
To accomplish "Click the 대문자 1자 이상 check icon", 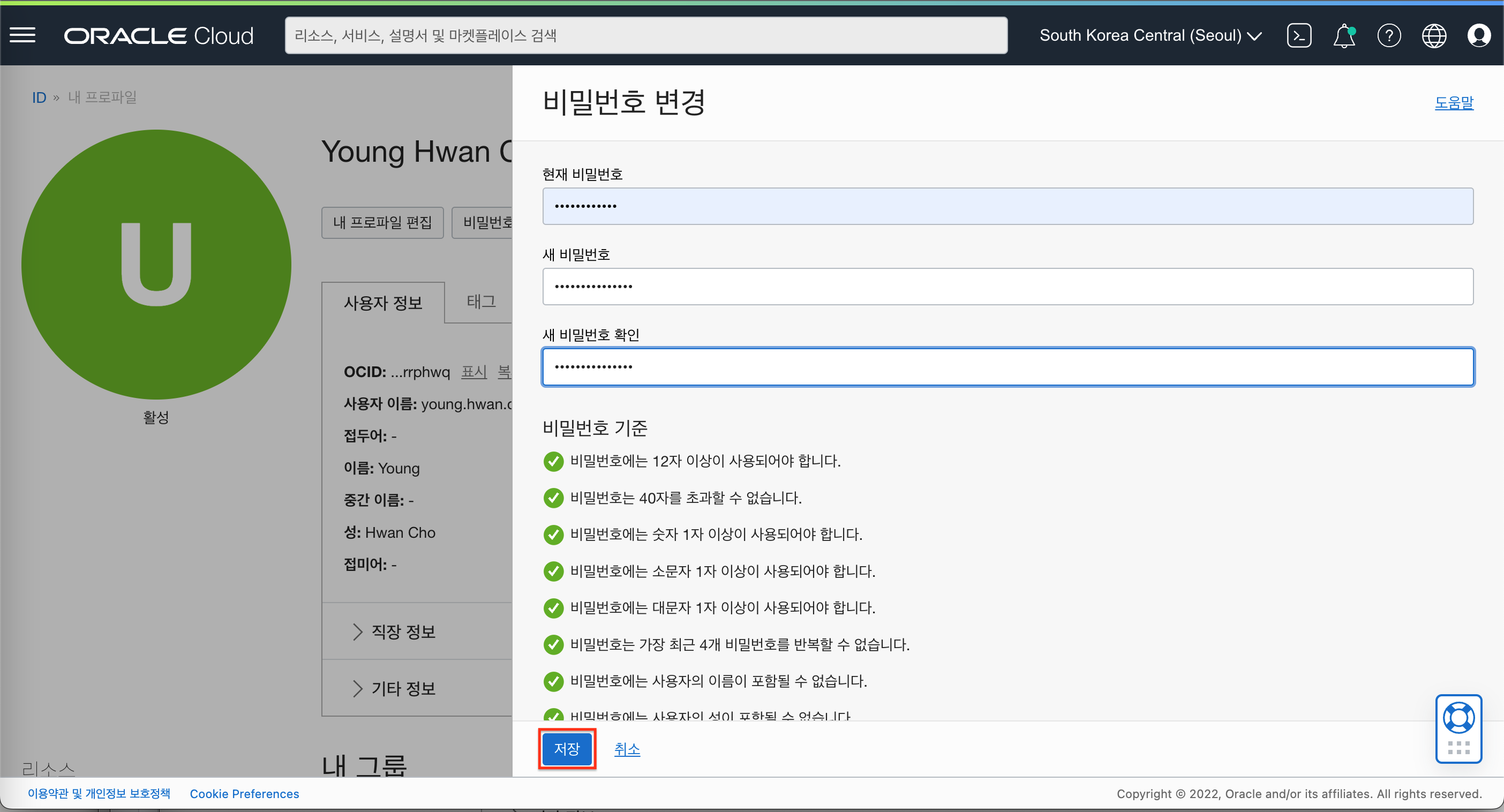I will pos(553,608).
